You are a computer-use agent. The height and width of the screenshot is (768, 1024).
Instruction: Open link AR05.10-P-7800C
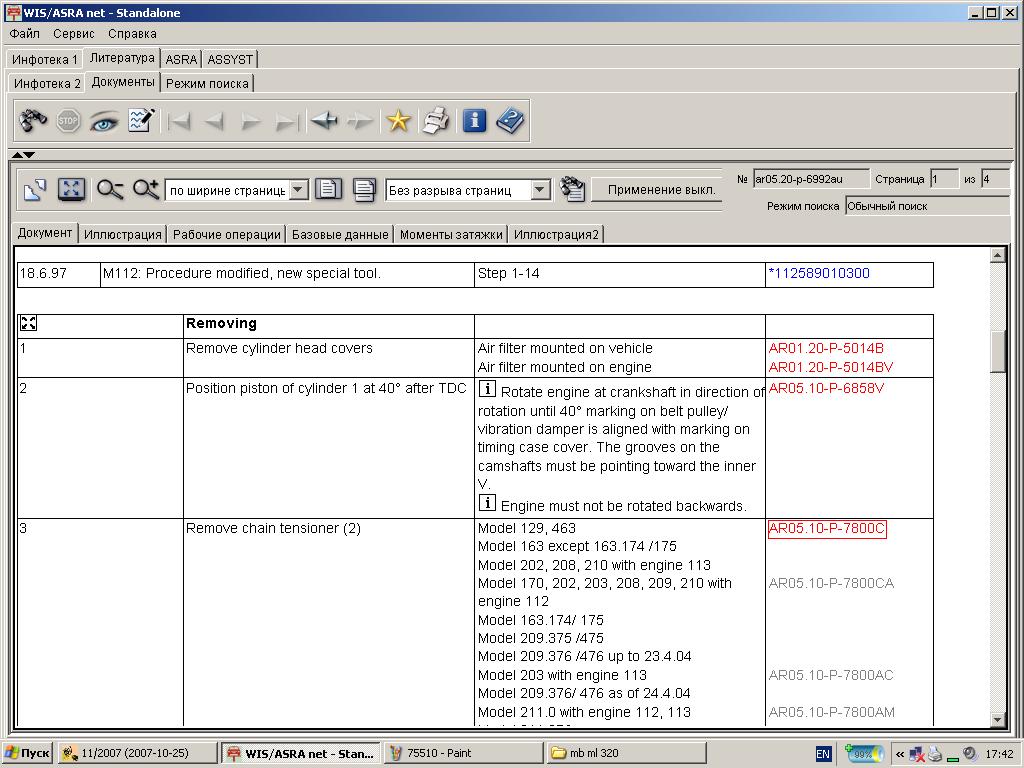click(826, 528)
